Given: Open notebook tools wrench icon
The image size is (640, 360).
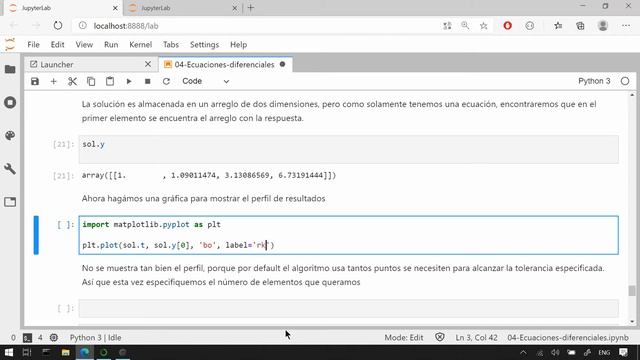Looking at the screenshot, I should (10, 169).
